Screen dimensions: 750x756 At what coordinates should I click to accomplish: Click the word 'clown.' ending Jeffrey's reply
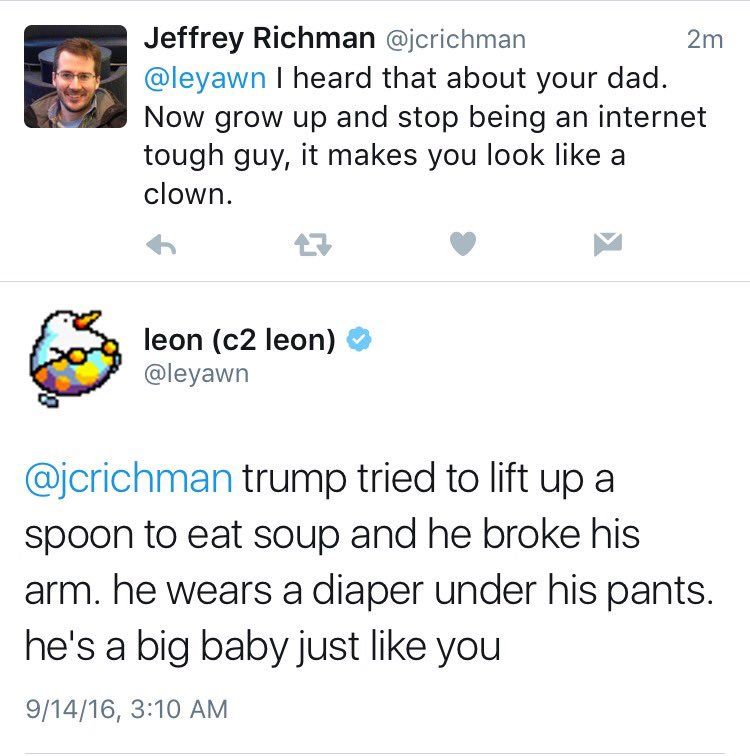[x=188, y=193]
